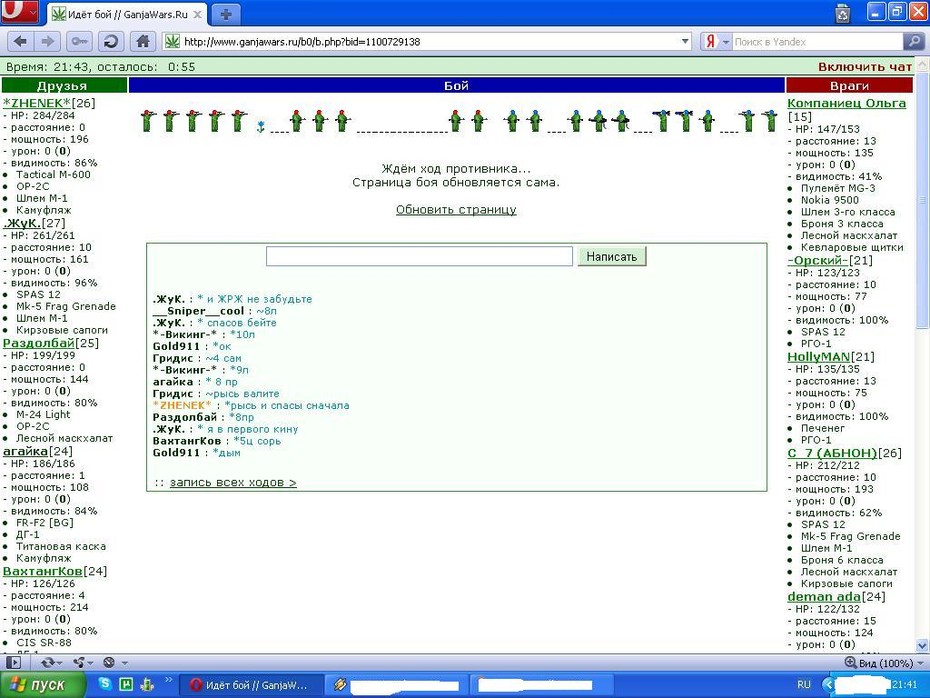930x698 pixels.
Task: Click the Враги column header
Action: [849, 85]
